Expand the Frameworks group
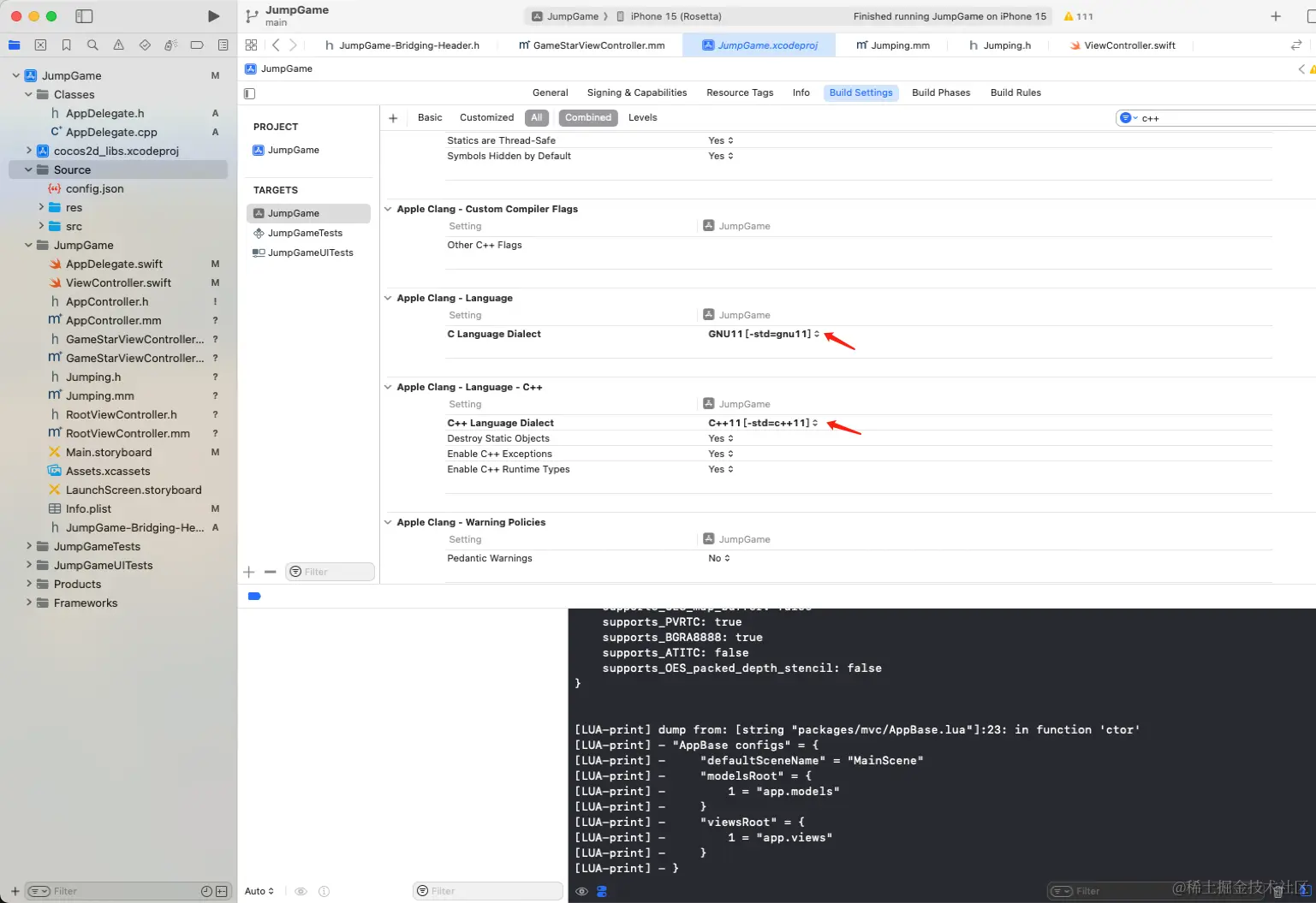 pos(28,603)
